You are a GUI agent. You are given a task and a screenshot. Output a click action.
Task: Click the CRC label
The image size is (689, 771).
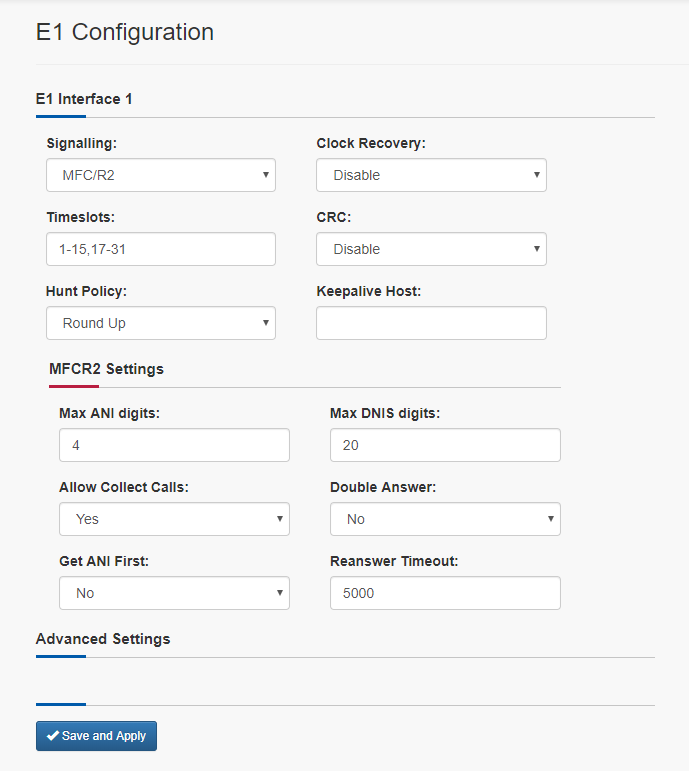pos(334,217)
